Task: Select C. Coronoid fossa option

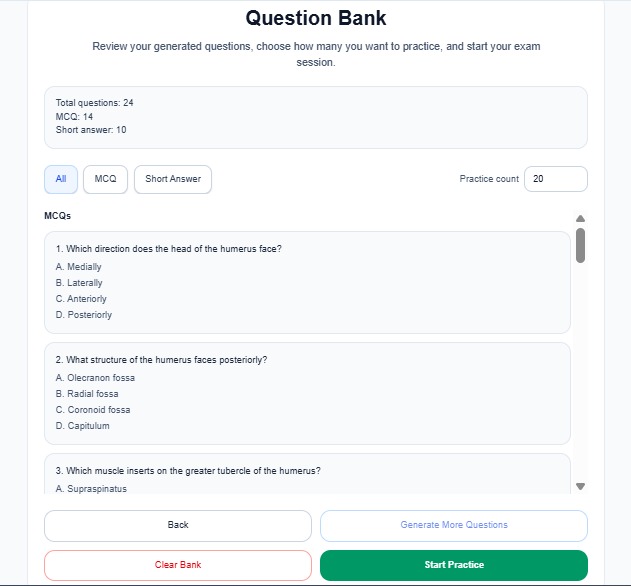Action: (94, 410)
